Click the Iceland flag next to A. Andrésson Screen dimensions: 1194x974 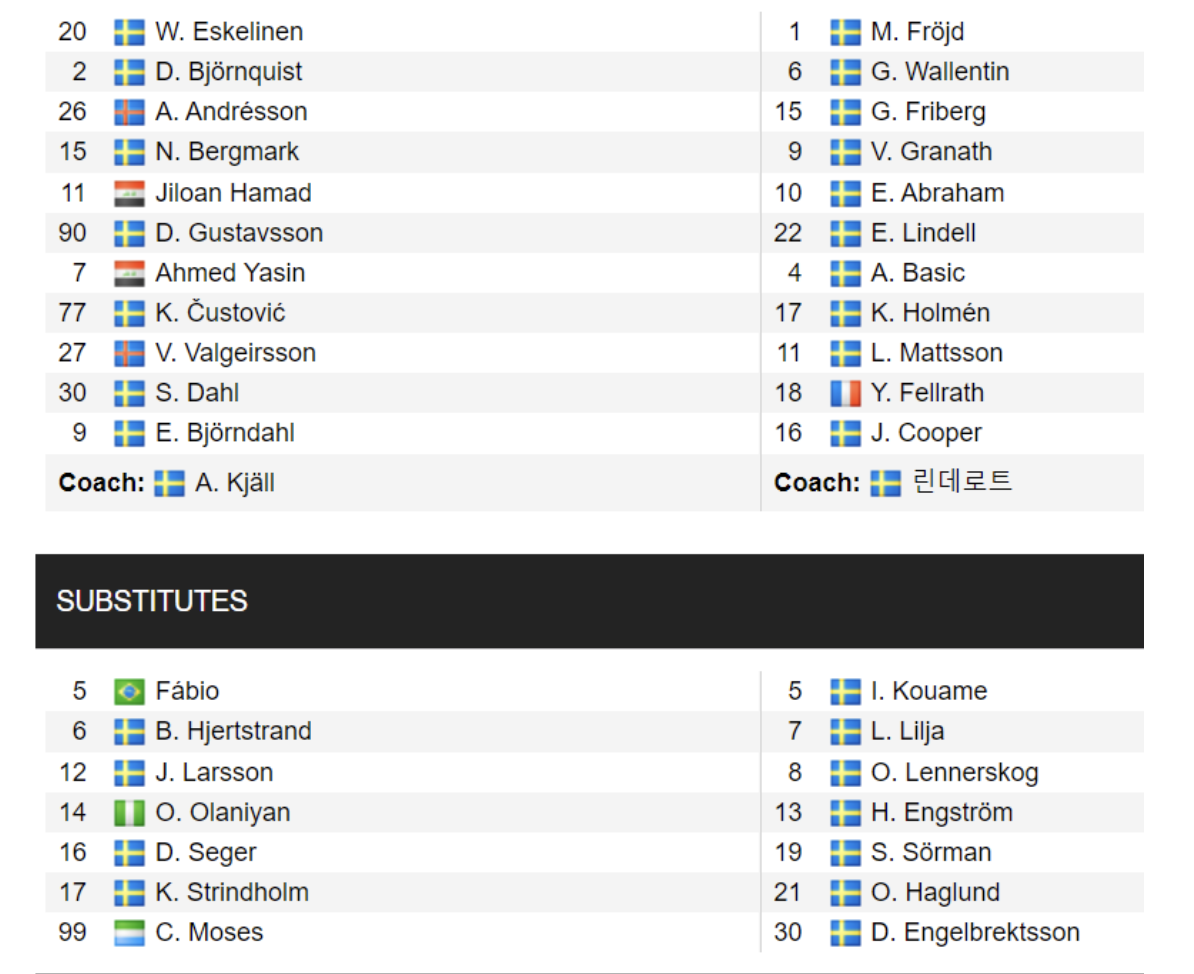pos(129,112)
